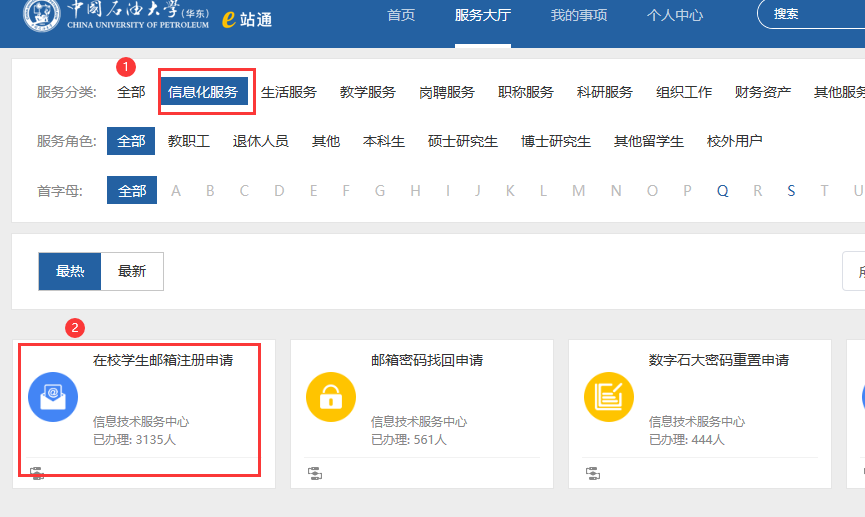Filter service role by 本科生

pos(384,141)
